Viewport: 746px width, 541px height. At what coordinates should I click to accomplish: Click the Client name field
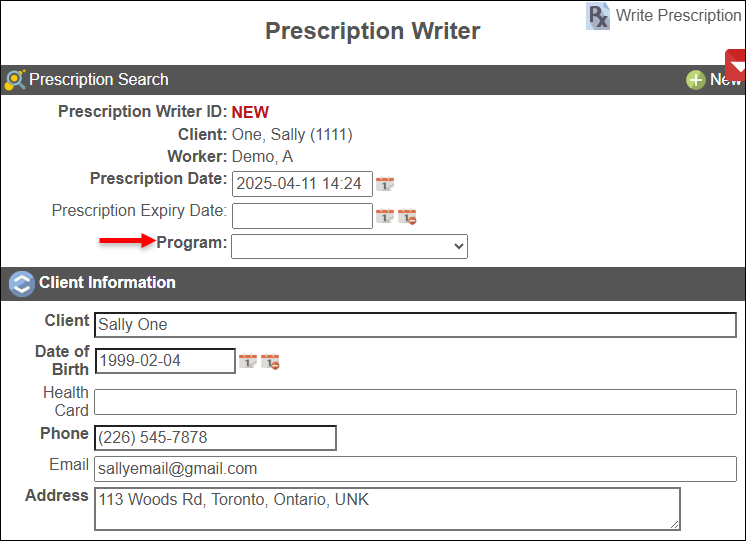pyautogui.click(x=415, y=325)
